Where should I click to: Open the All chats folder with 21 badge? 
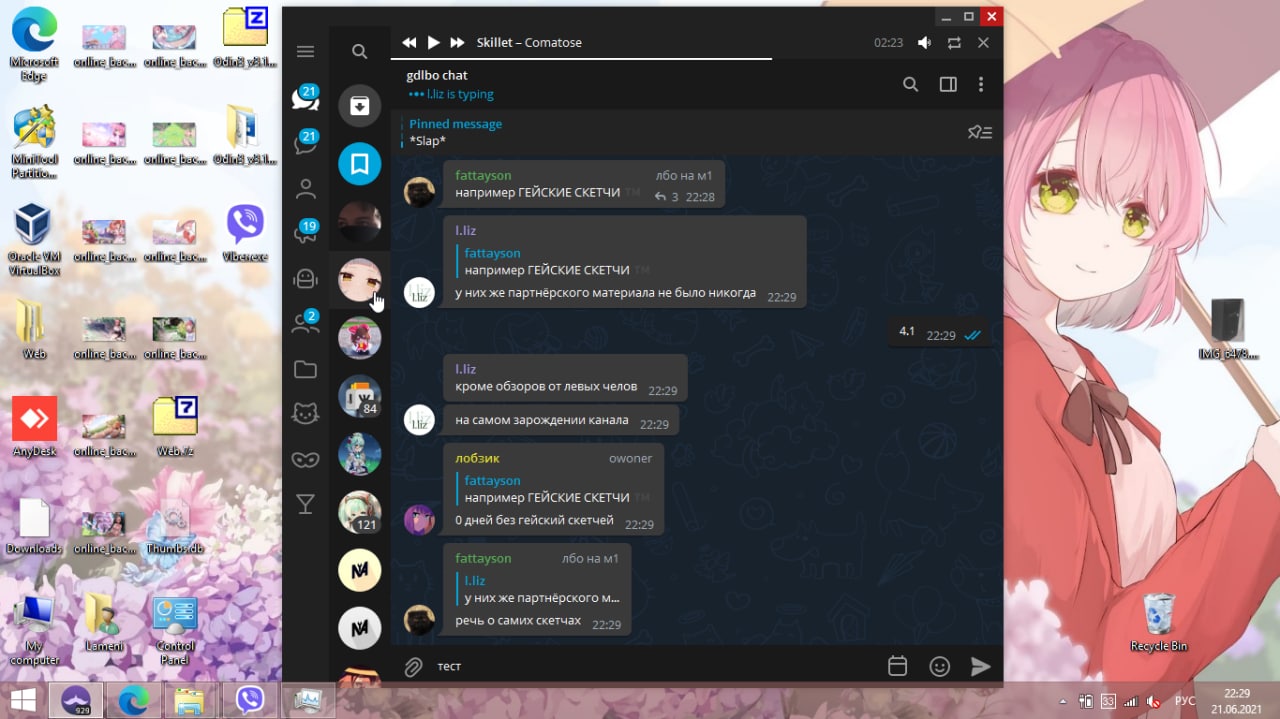pos(305,98)
